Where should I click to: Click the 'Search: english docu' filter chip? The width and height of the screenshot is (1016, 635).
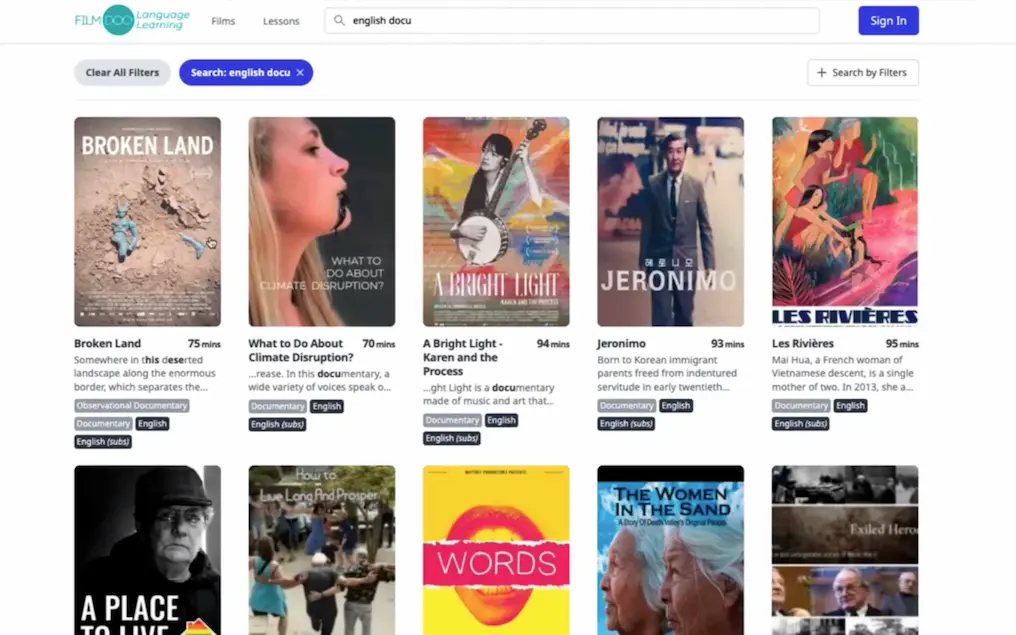[x=246, y=73]
